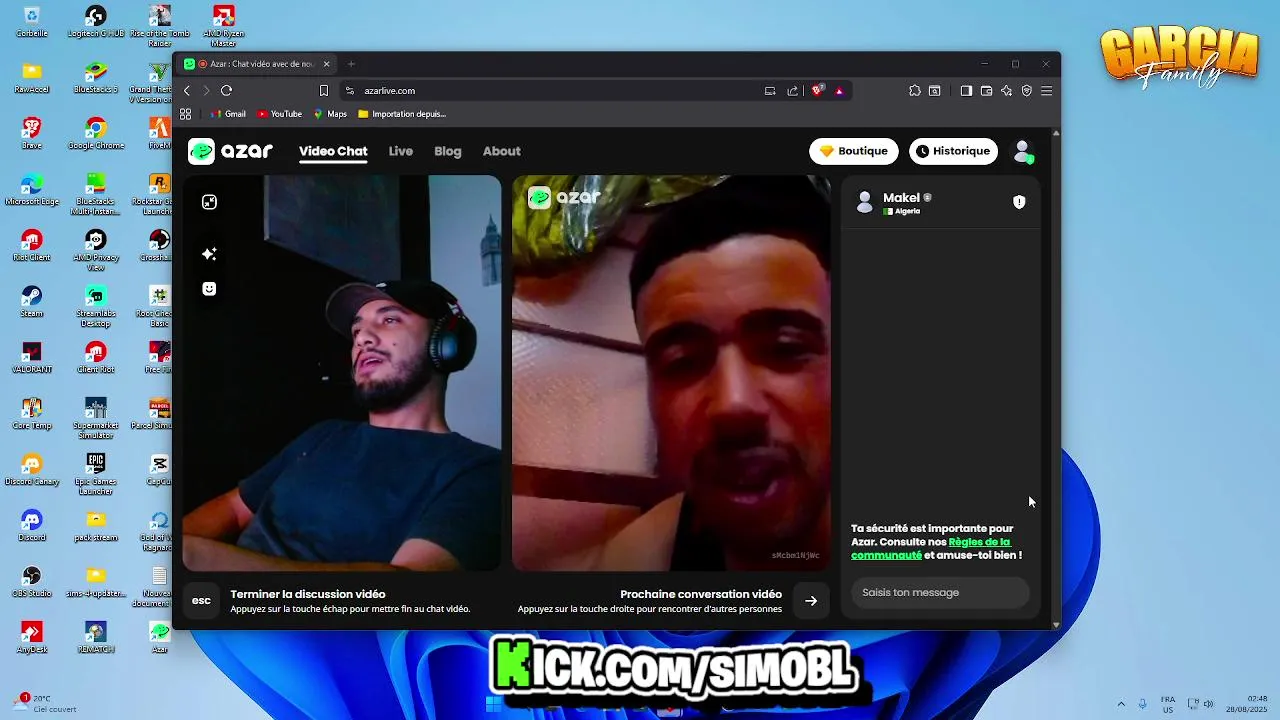
Task: Open the Brave Shields lion icon
Action: [817, 90]
